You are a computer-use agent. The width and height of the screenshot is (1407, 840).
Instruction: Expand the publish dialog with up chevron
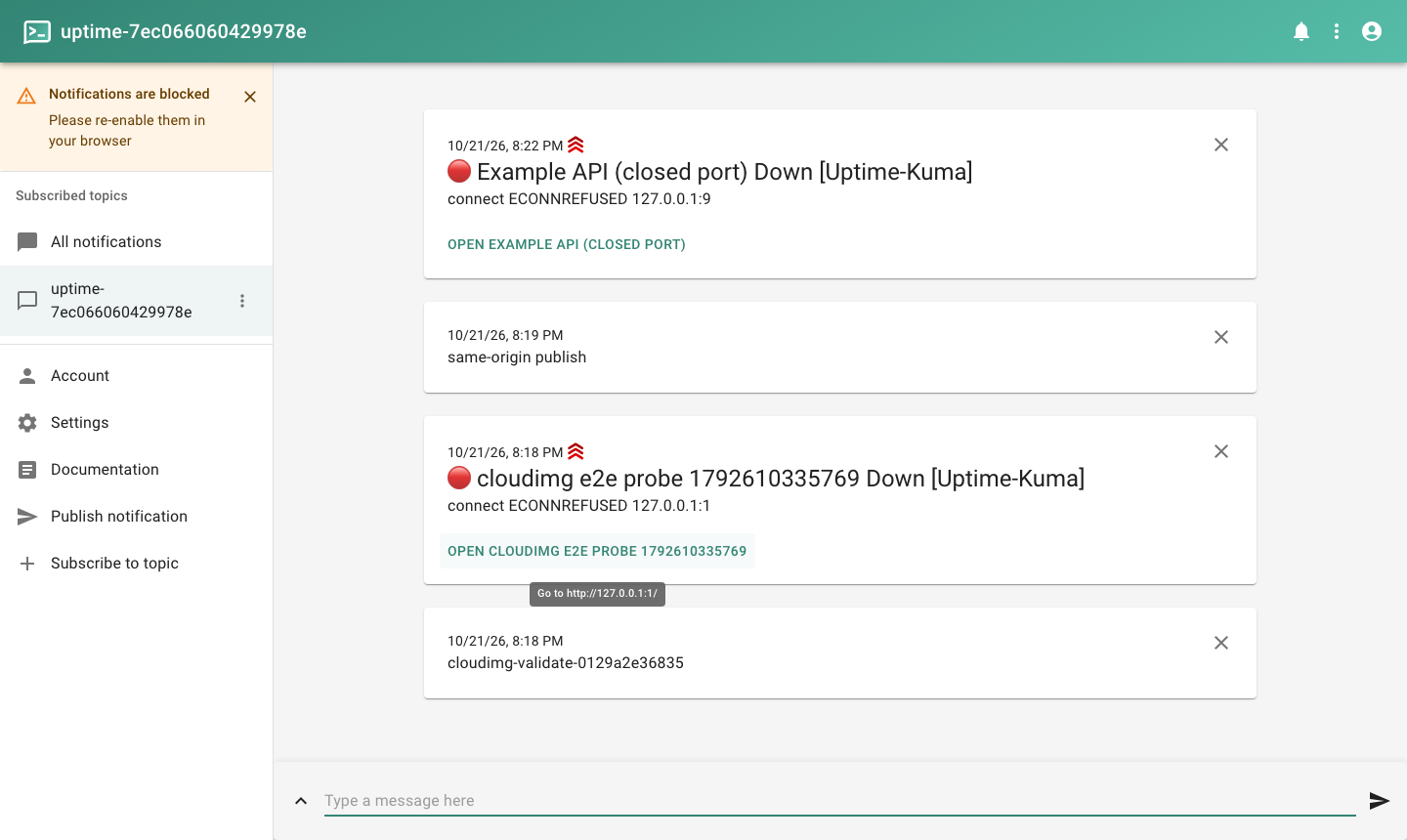pyautogui.click(x=301, y=801)
